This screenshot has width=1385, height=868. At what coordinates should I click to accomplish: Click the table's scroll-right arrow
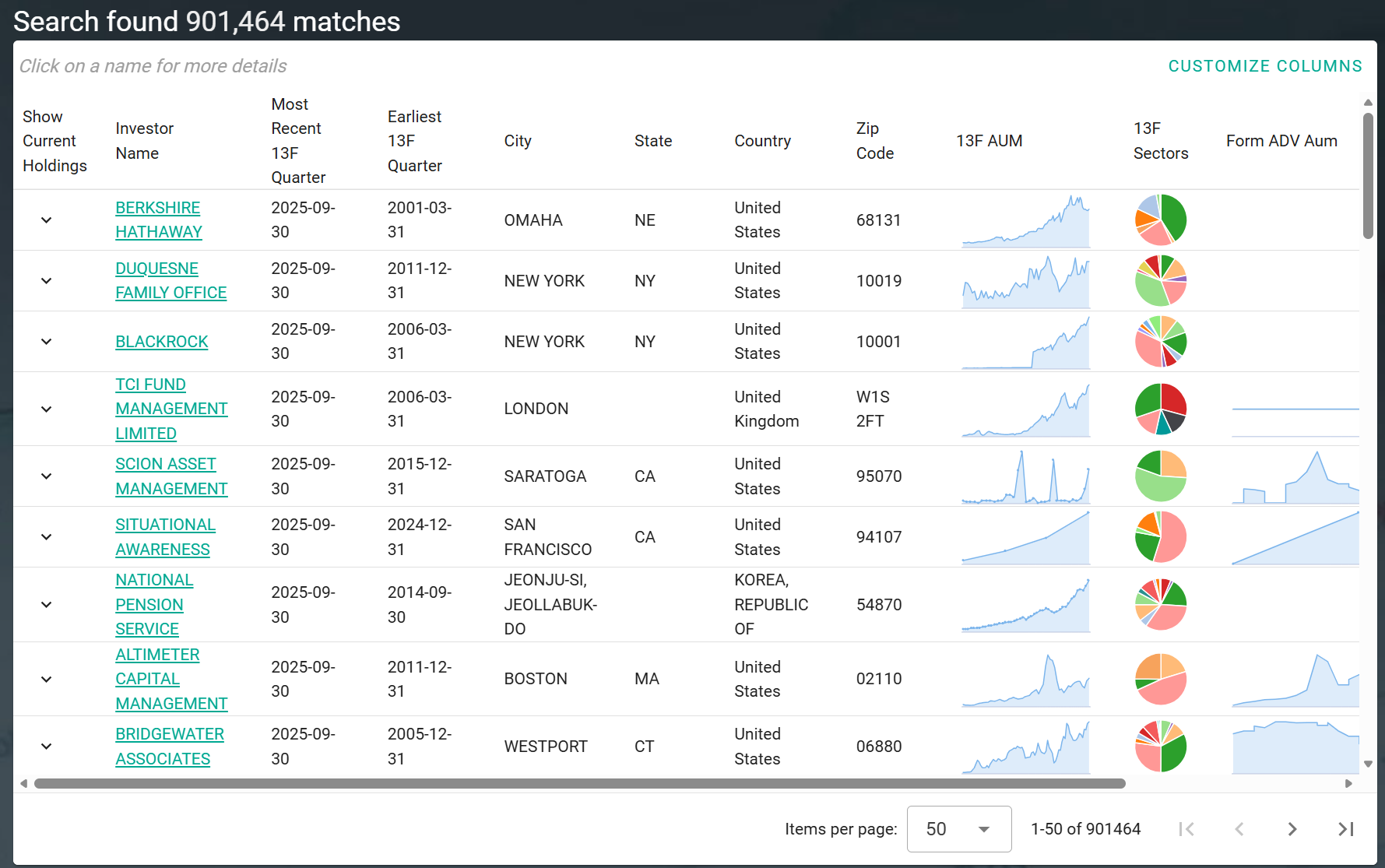point(1348,783)
